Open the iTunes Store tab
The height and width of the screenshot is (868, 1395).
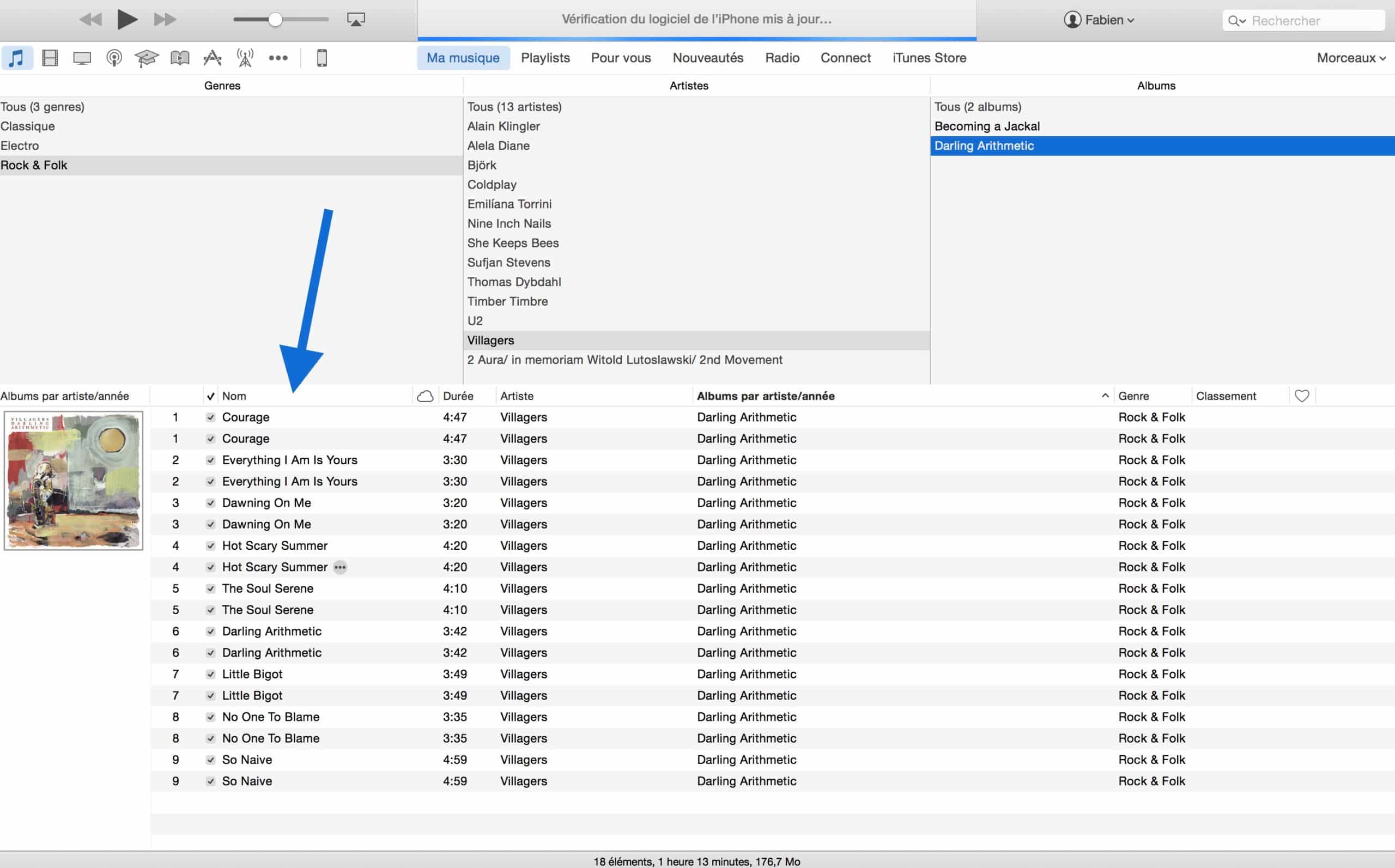click(930, 58)
